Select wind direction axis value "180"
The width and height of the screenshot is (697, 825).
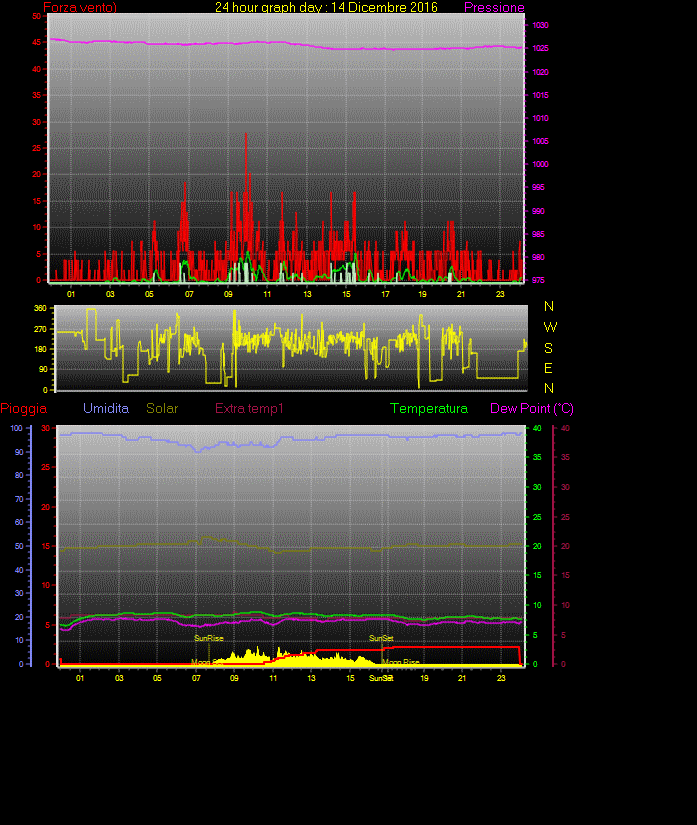41,349
